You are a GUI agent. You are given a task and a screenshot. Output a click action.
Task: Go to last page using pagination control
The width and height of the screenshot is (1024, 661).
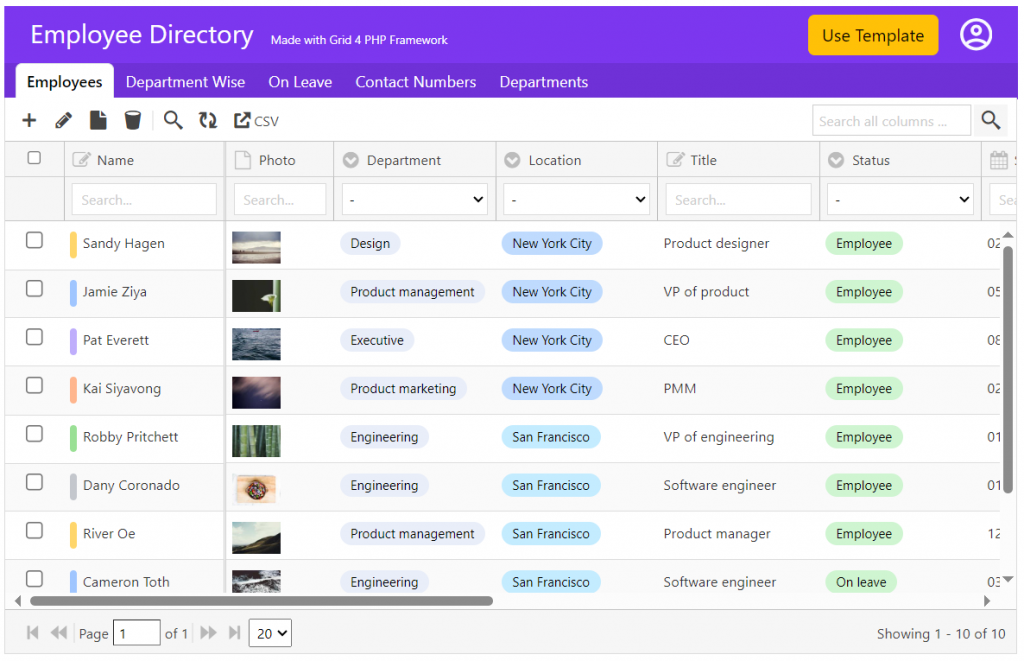click(233, 633)
